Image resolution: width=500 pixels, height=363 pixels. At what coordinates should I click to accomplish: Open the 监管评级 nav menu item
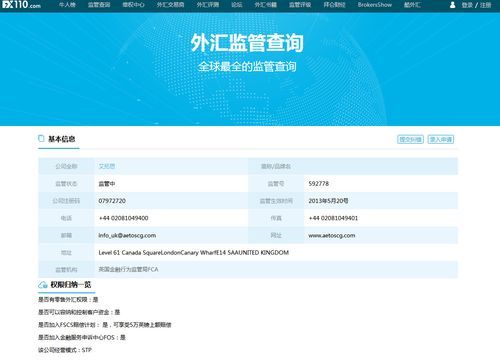pyautogui.click(x=300, y=5)
